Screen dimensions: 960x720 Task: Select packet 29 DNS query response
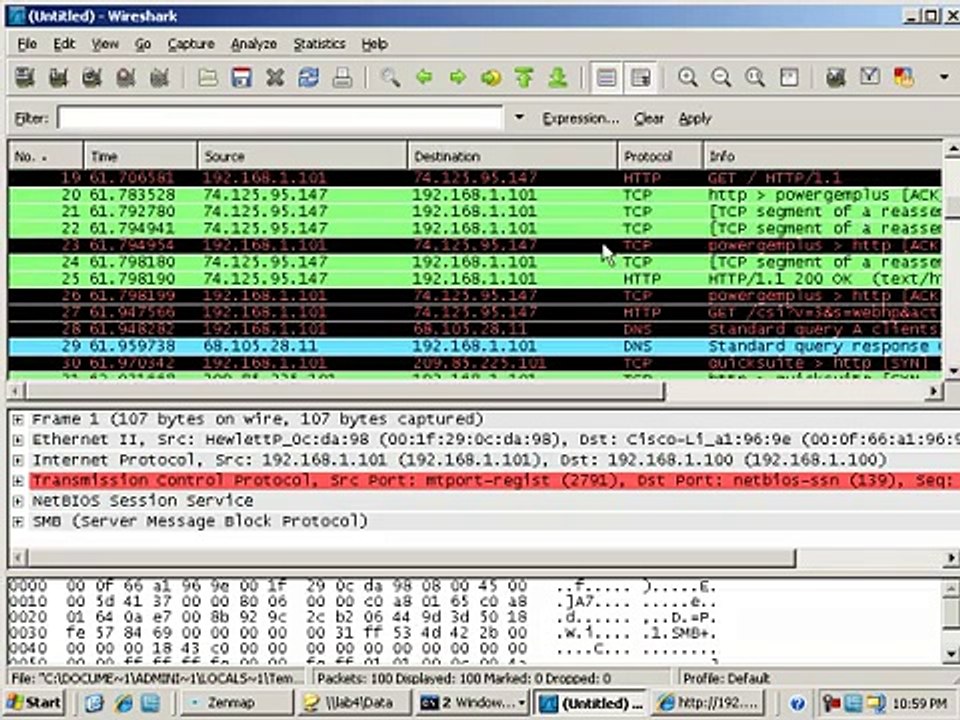coord(474,346)
